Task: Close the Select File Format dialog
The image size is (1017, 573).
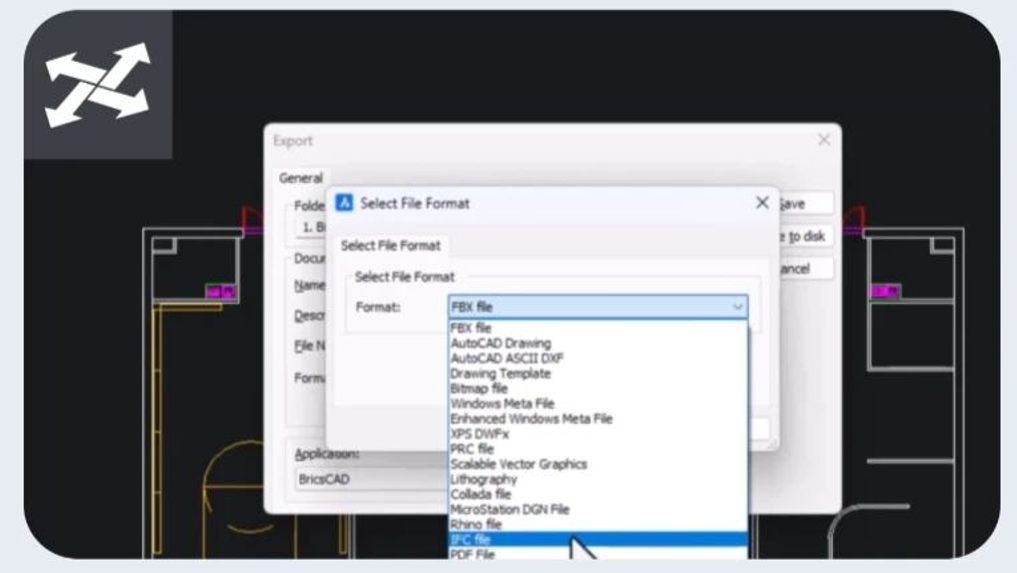Action: (x=762, y=203)
